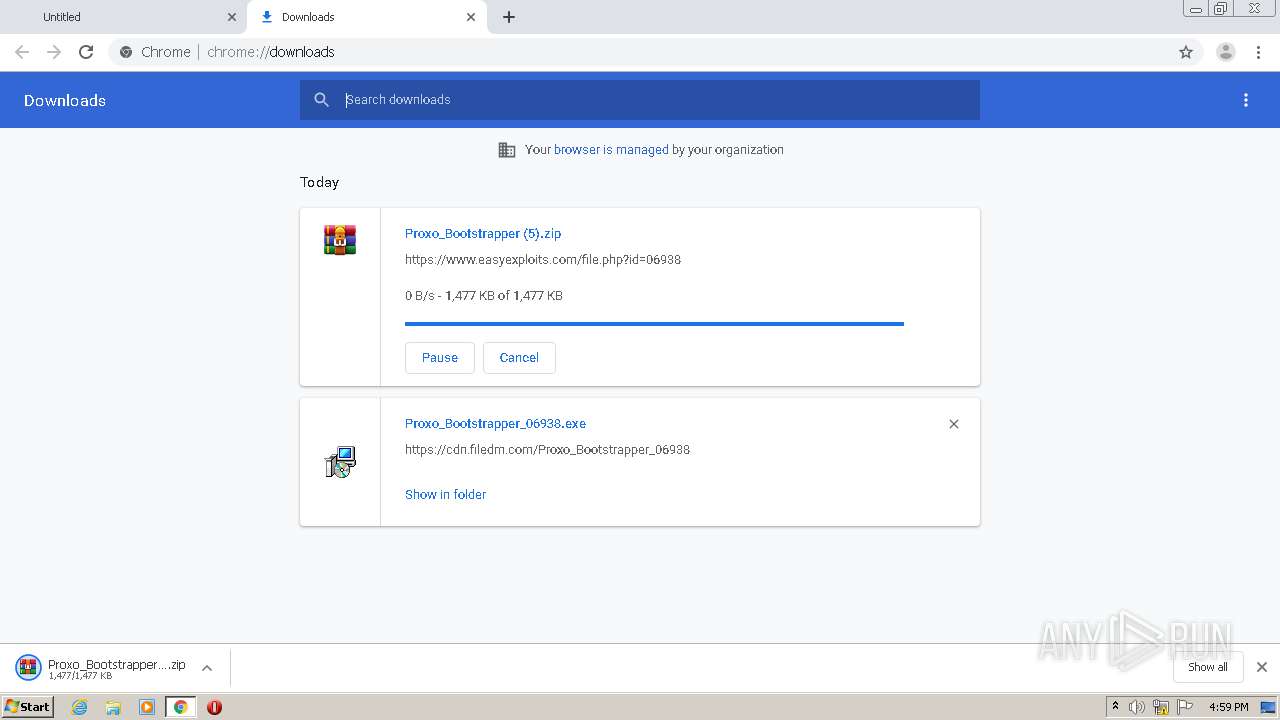Remove Proxo_Bootstrapper_06938.exe from the list

(x=954, y=424)
